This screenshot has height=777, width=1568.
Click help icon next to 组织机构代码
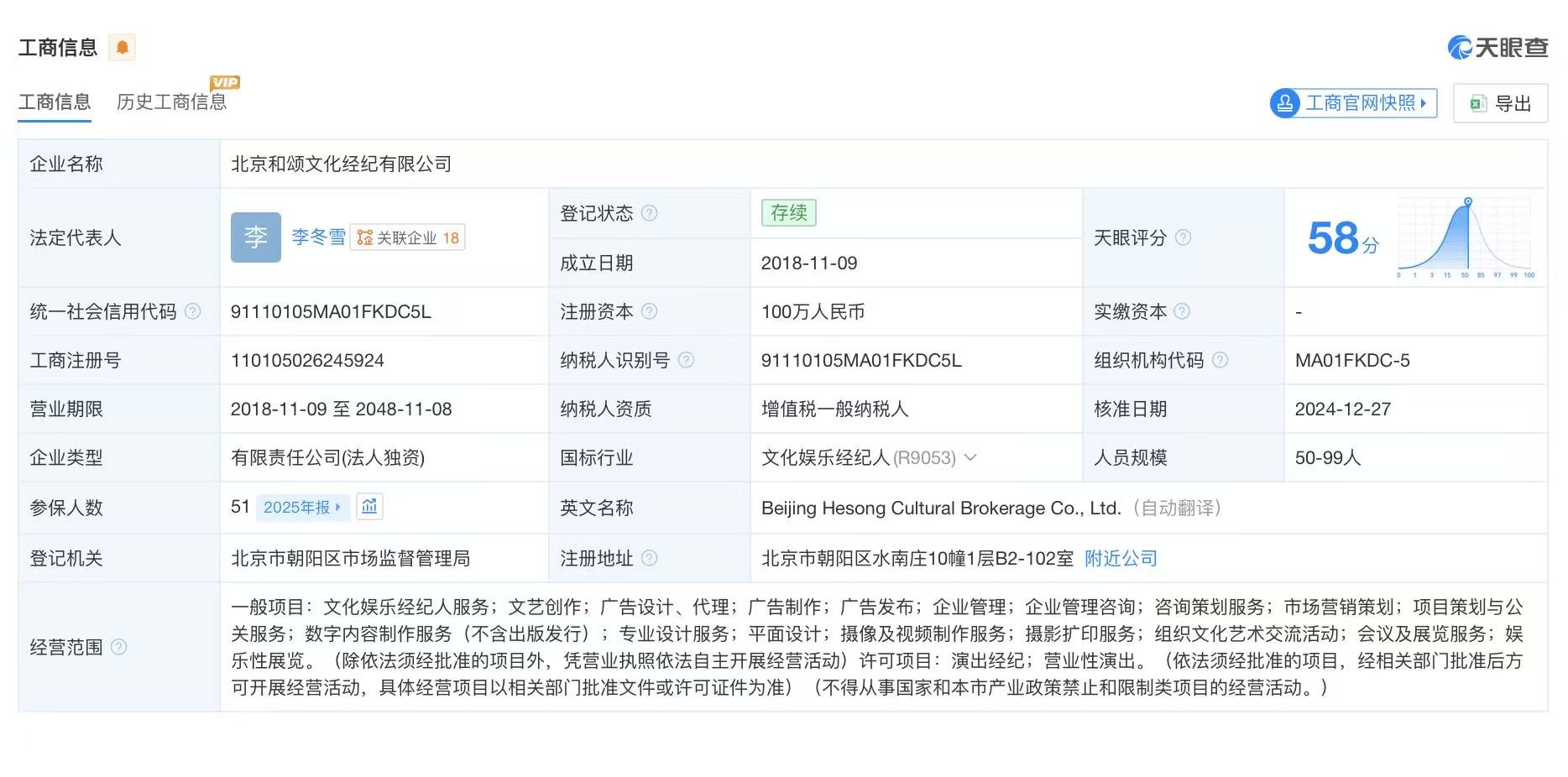(1220, 360)
